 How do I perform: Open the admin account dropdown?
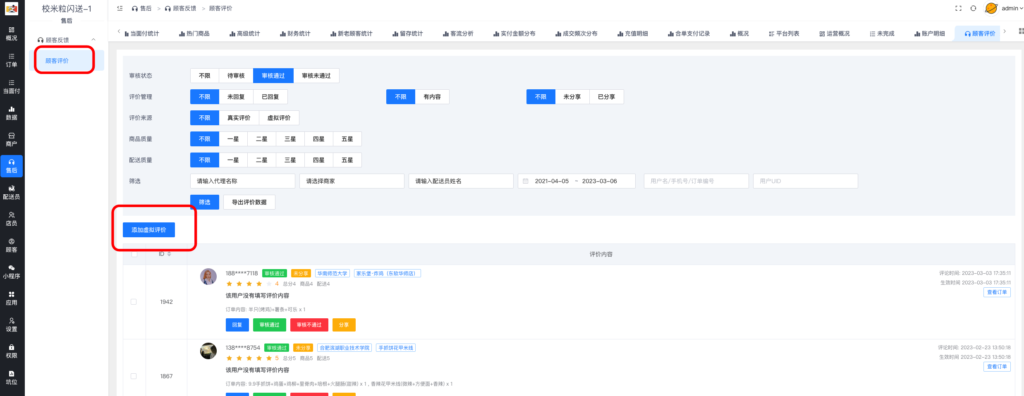1012,8
